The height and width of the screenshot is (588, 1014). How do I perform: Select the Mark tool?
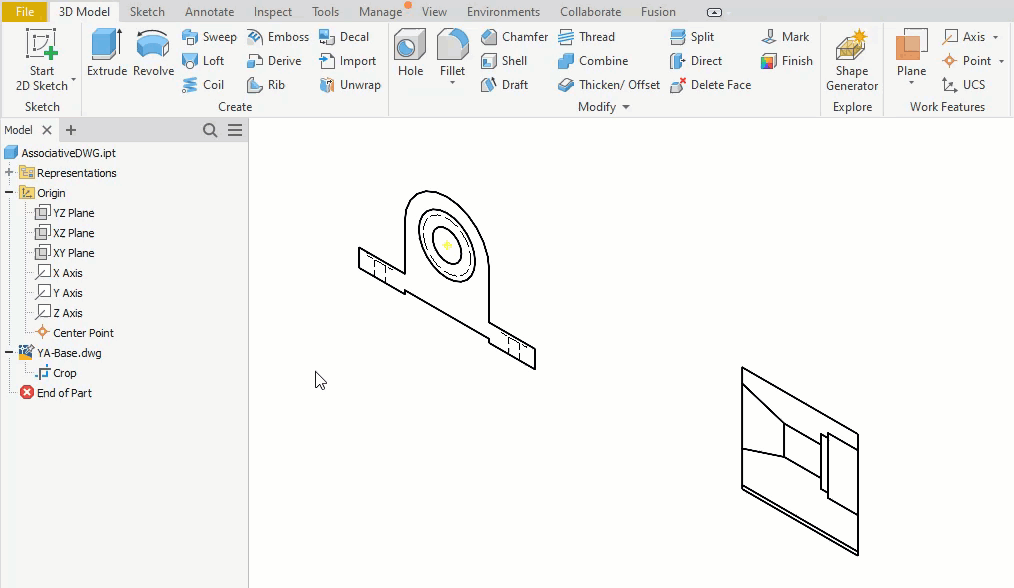(x=785, y=37)
